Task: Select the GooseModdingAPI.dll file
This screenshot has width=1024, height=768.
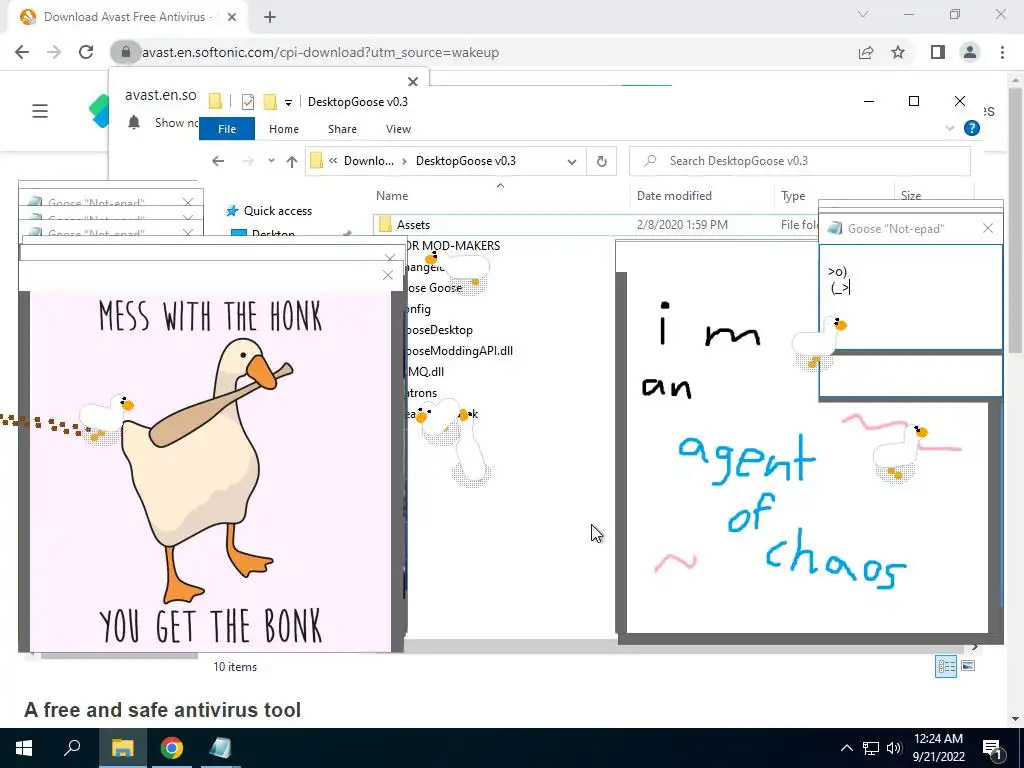Action: (459, 351)
